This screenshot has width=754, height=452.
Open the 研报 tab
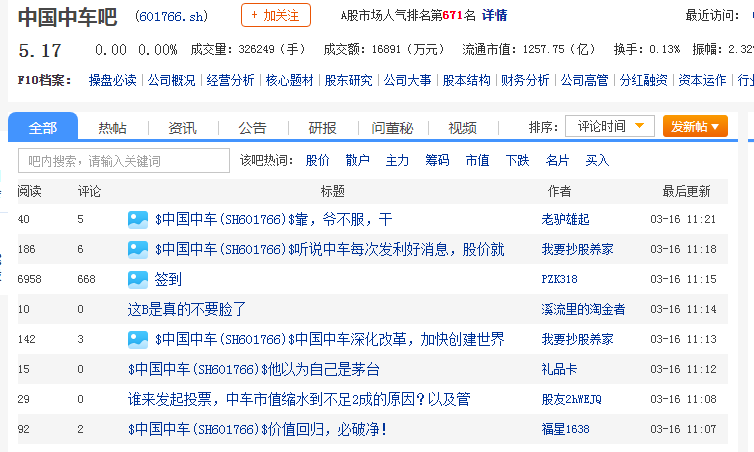coord(322,127)
